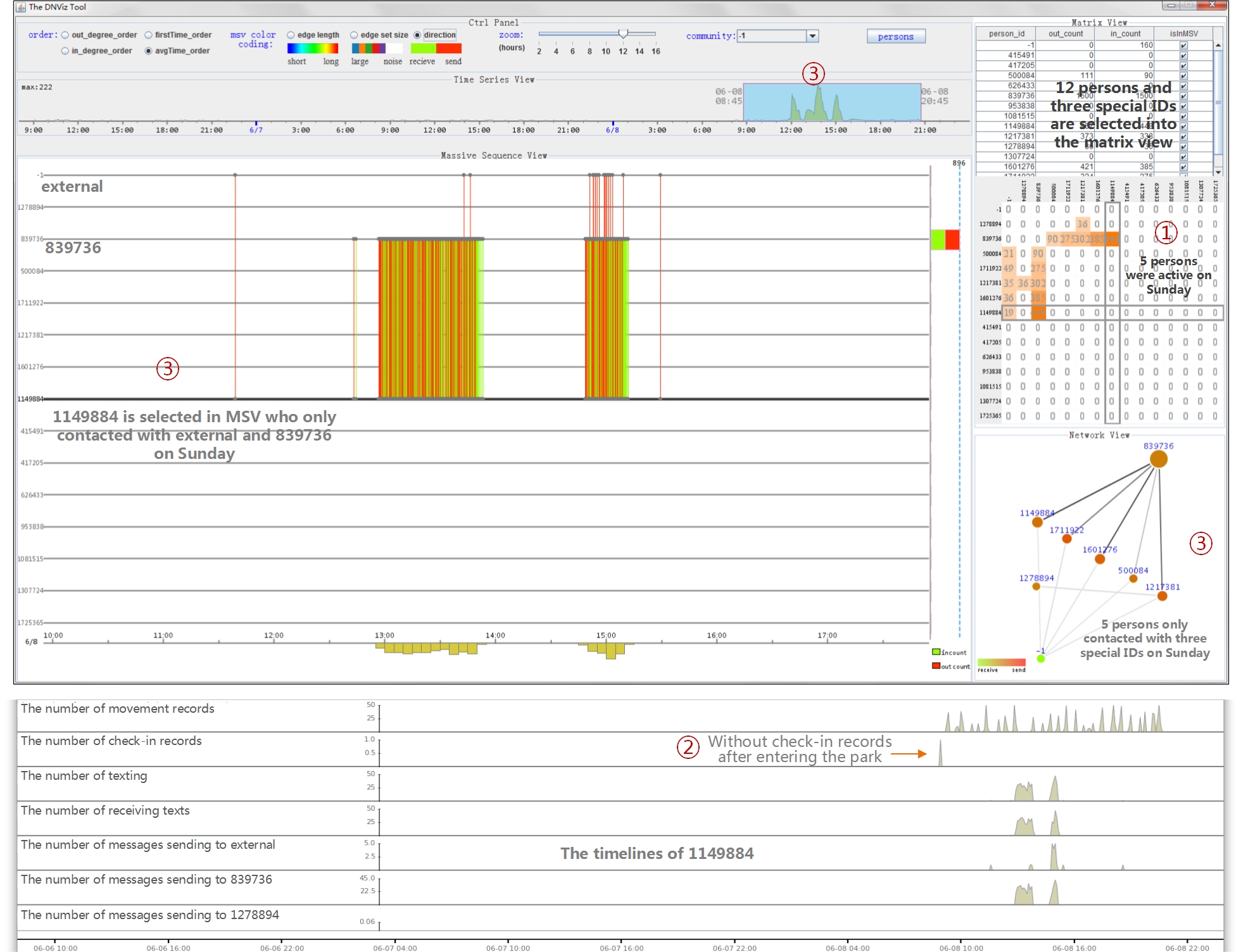This screenshot has height=952, width=1241.
Task: Click matrix cell 90 in row 839736
Action: (1052, 239)
